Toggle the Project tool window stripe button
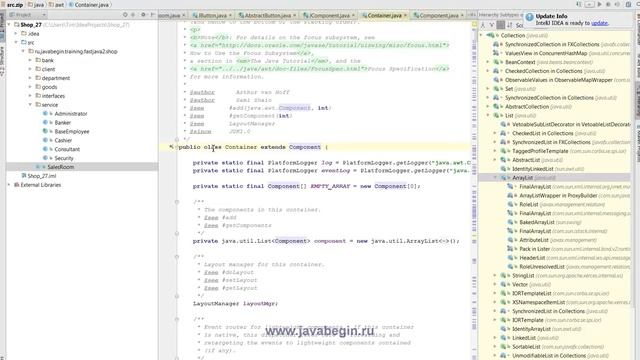This screenshot has width=640, height=360. click(x=2, y=27)
